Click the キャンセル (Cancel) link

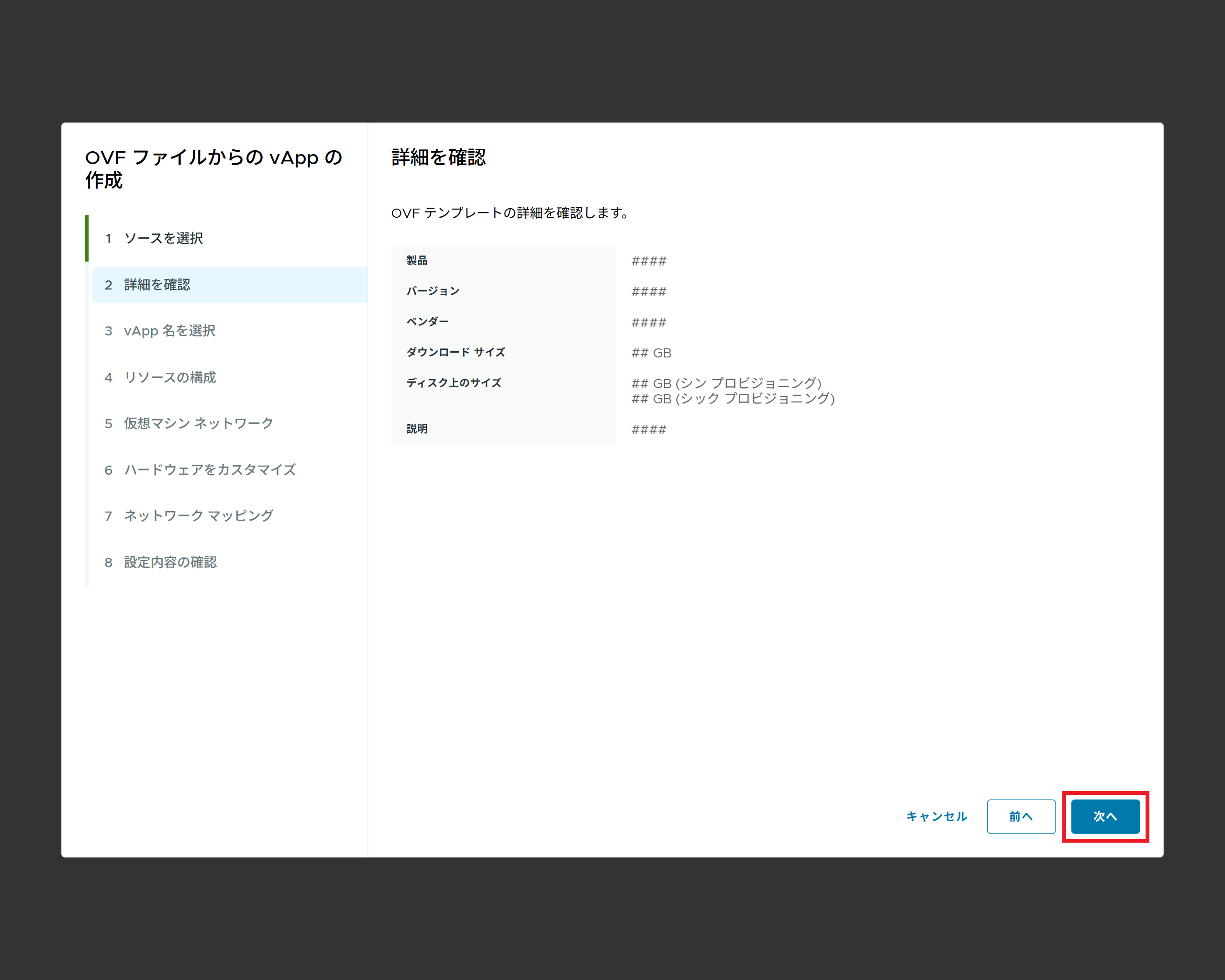[x=936, y=816]
